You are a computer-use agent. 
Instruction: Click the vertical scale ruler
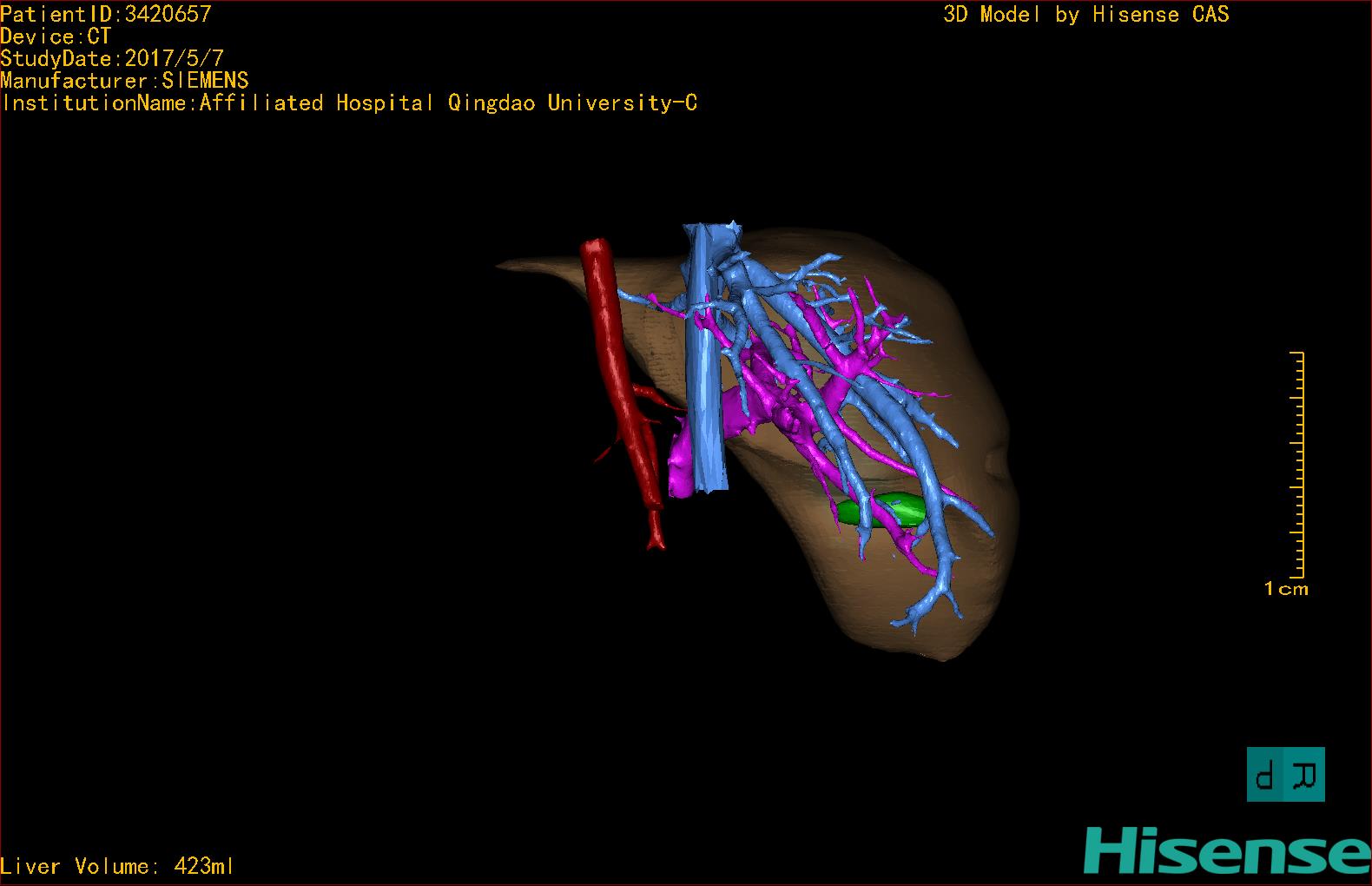click(1297, 465)
